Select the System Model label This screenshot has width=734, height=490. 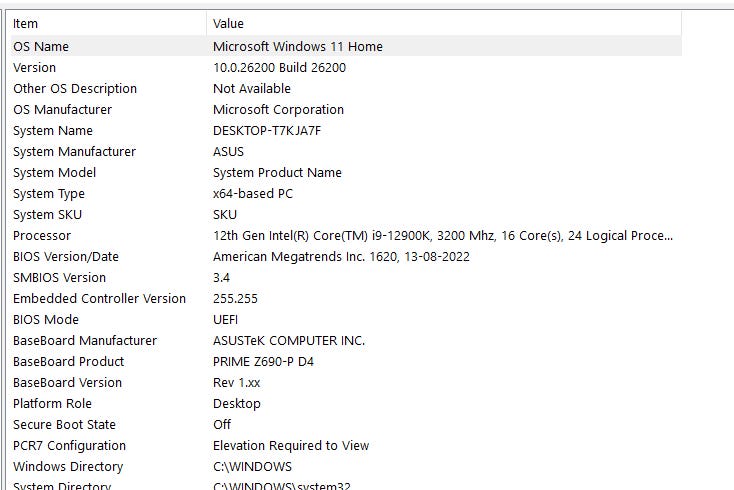[54, 173]
